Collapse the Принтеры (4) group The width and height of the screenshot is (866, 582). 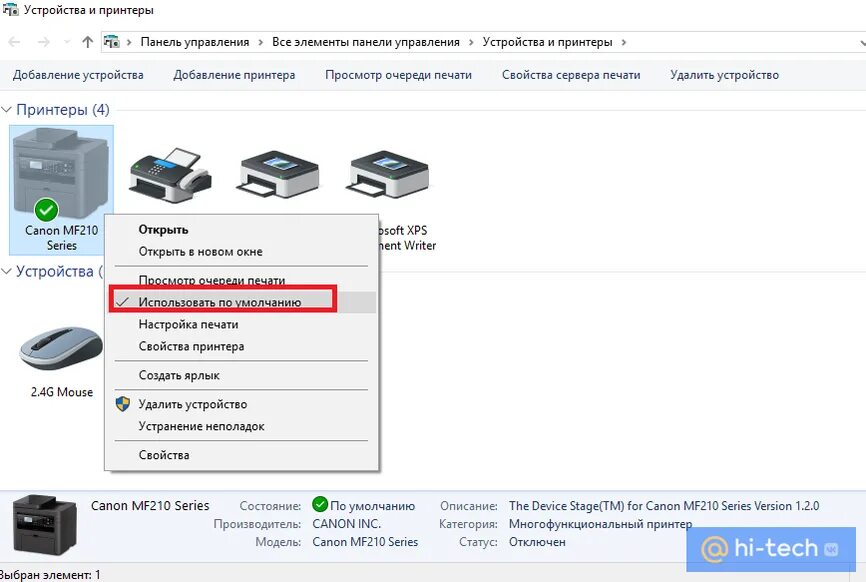click(x=7, y=110)
